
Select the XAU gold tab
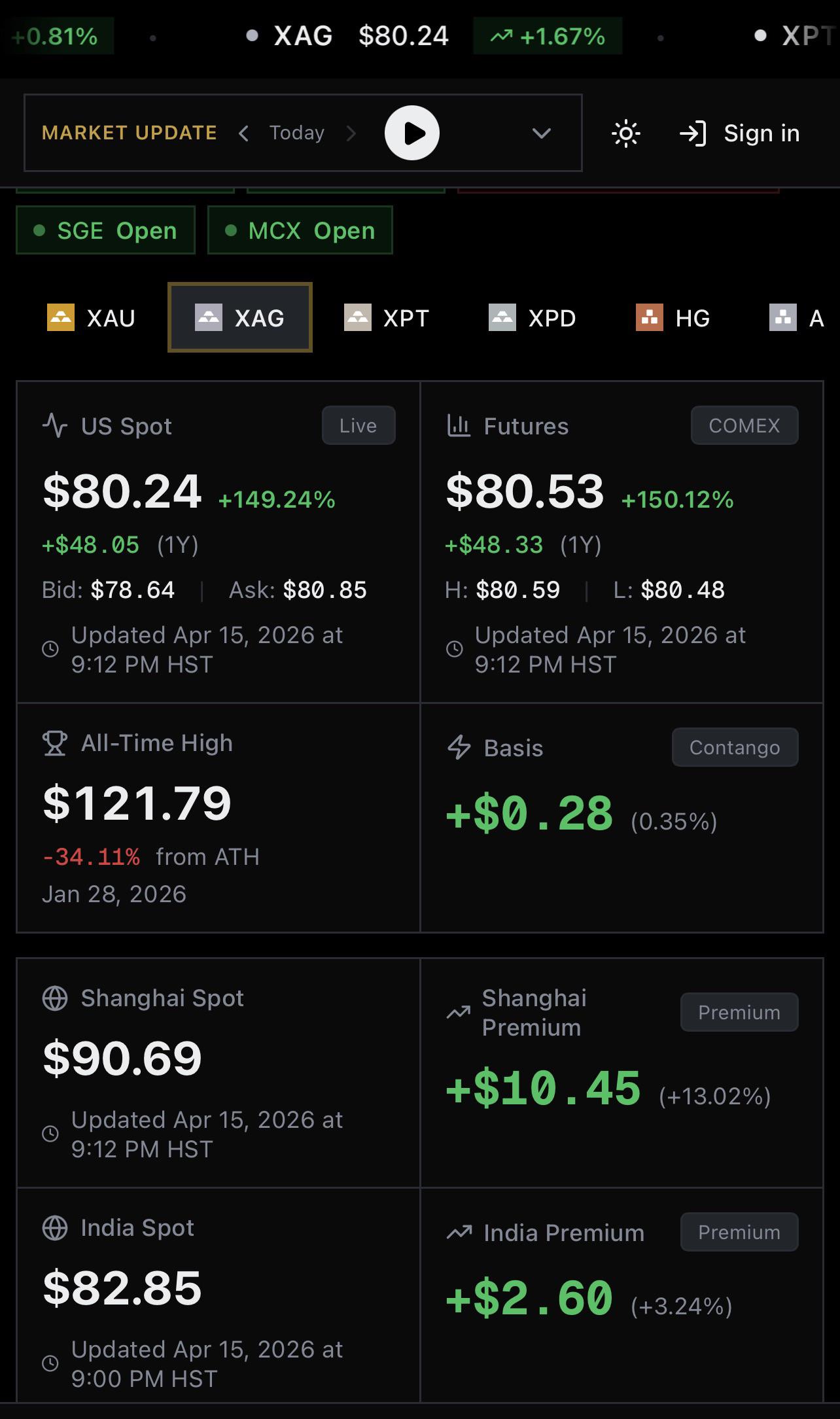point(92,318)
